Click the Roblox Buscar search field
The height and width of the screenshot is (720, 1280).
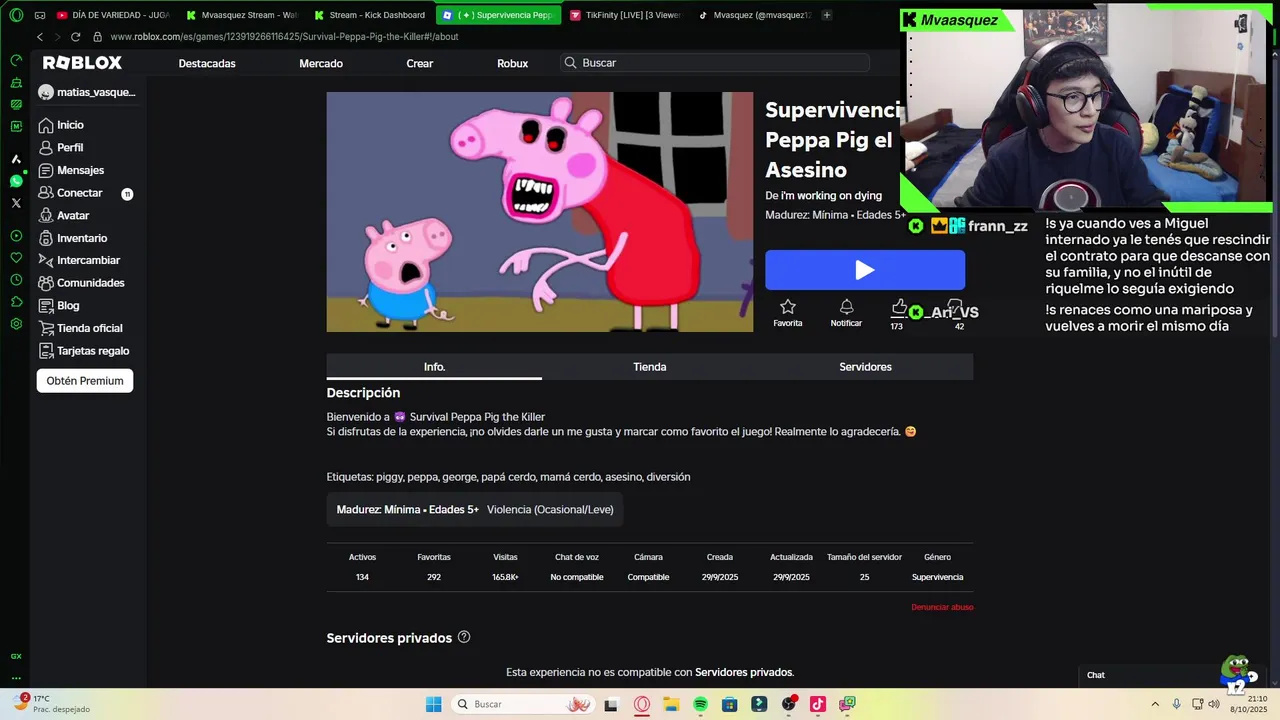[715, 63]
